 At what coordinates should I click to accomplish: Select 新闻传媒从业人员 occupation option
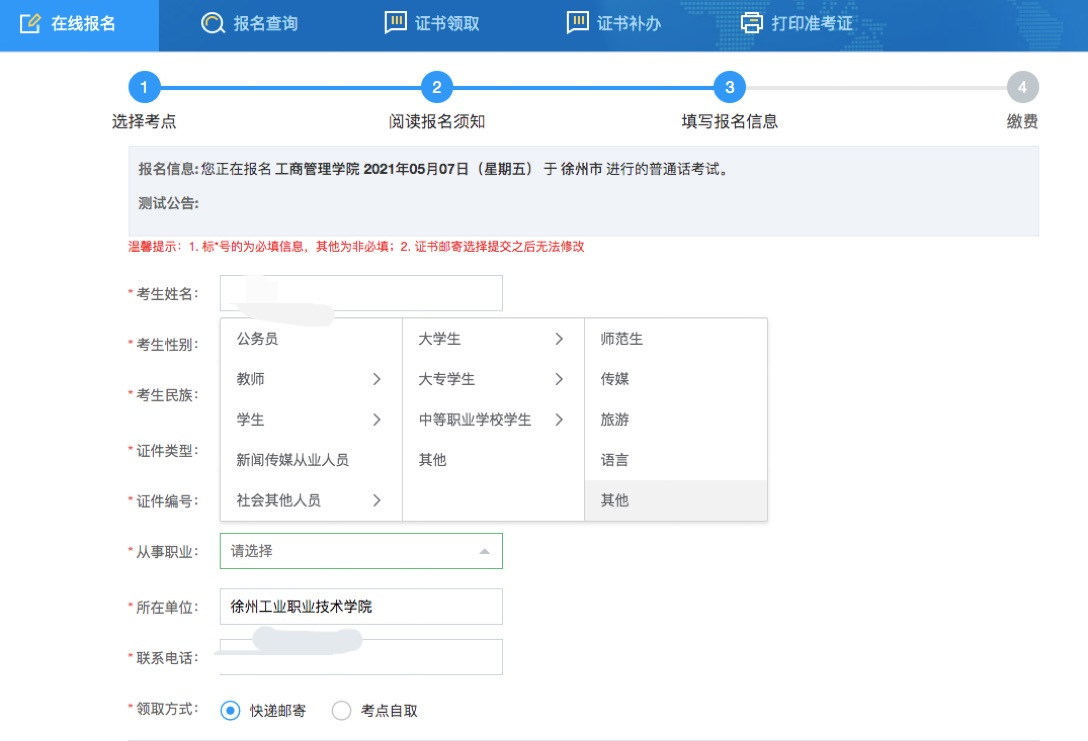[x=292, y=460]
